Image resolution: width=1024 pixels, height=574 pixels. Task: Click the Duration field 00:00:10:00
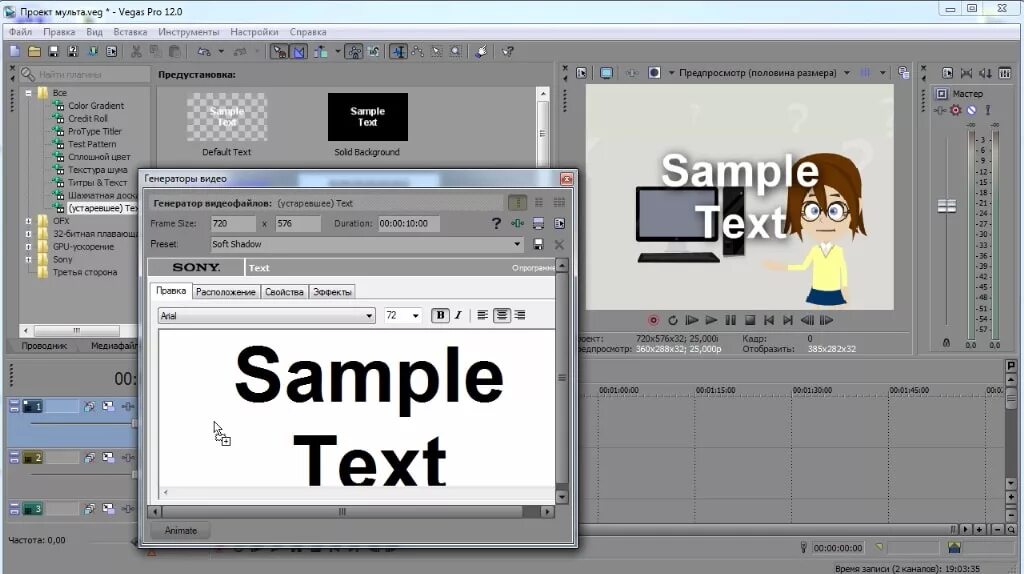coord(408,223)
